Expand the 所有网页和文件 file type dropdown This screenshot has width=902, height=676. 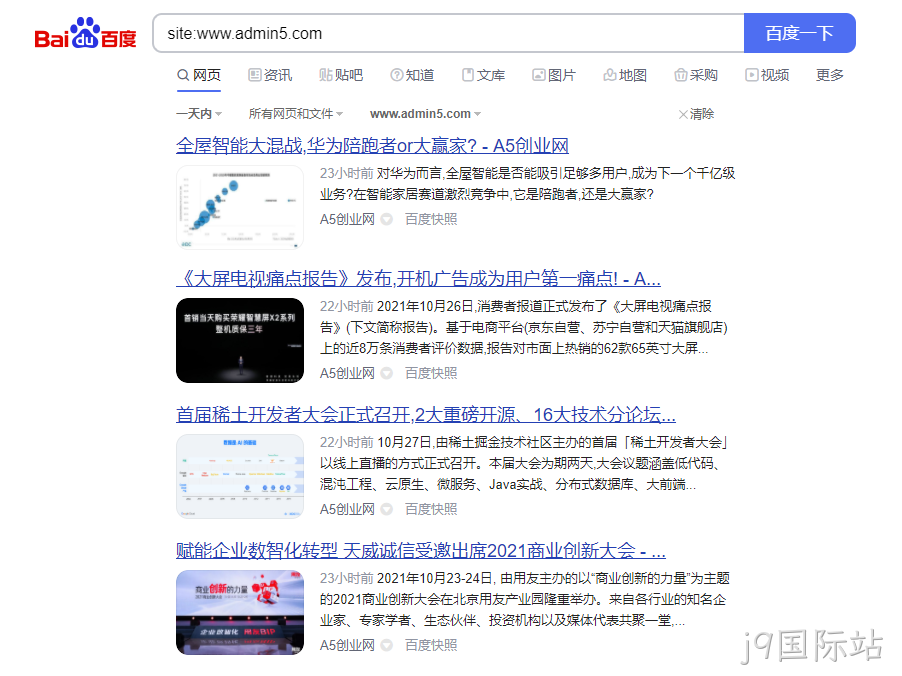[296, 114]
